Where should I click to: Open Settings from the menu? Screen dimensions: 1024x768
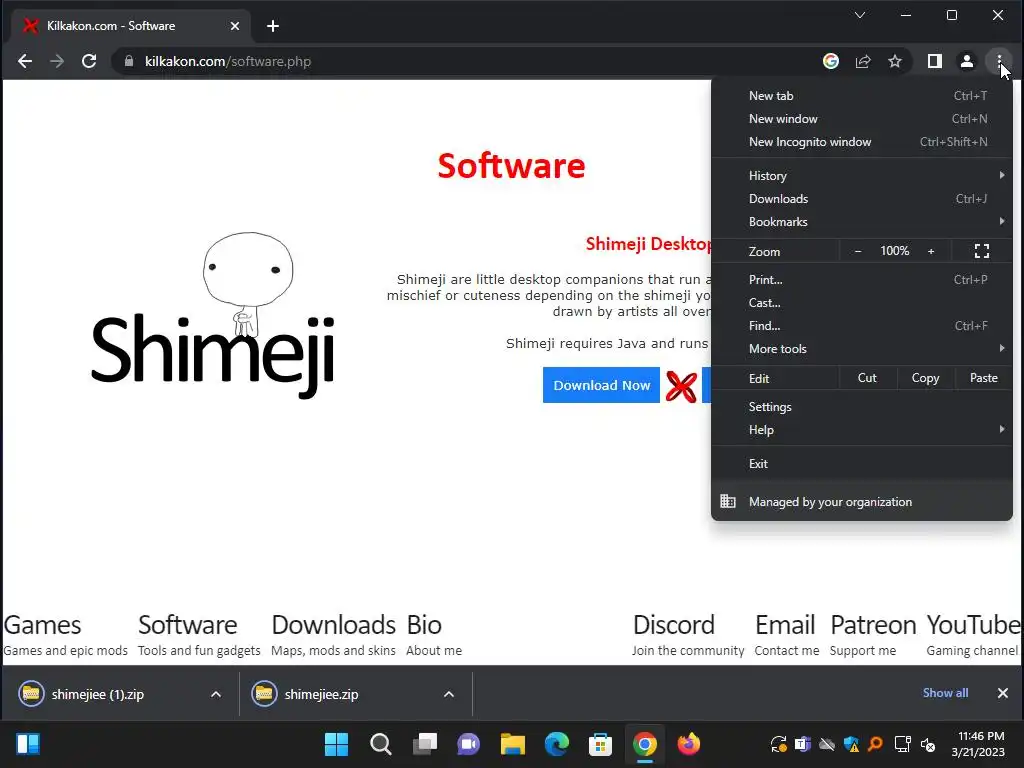862,407
